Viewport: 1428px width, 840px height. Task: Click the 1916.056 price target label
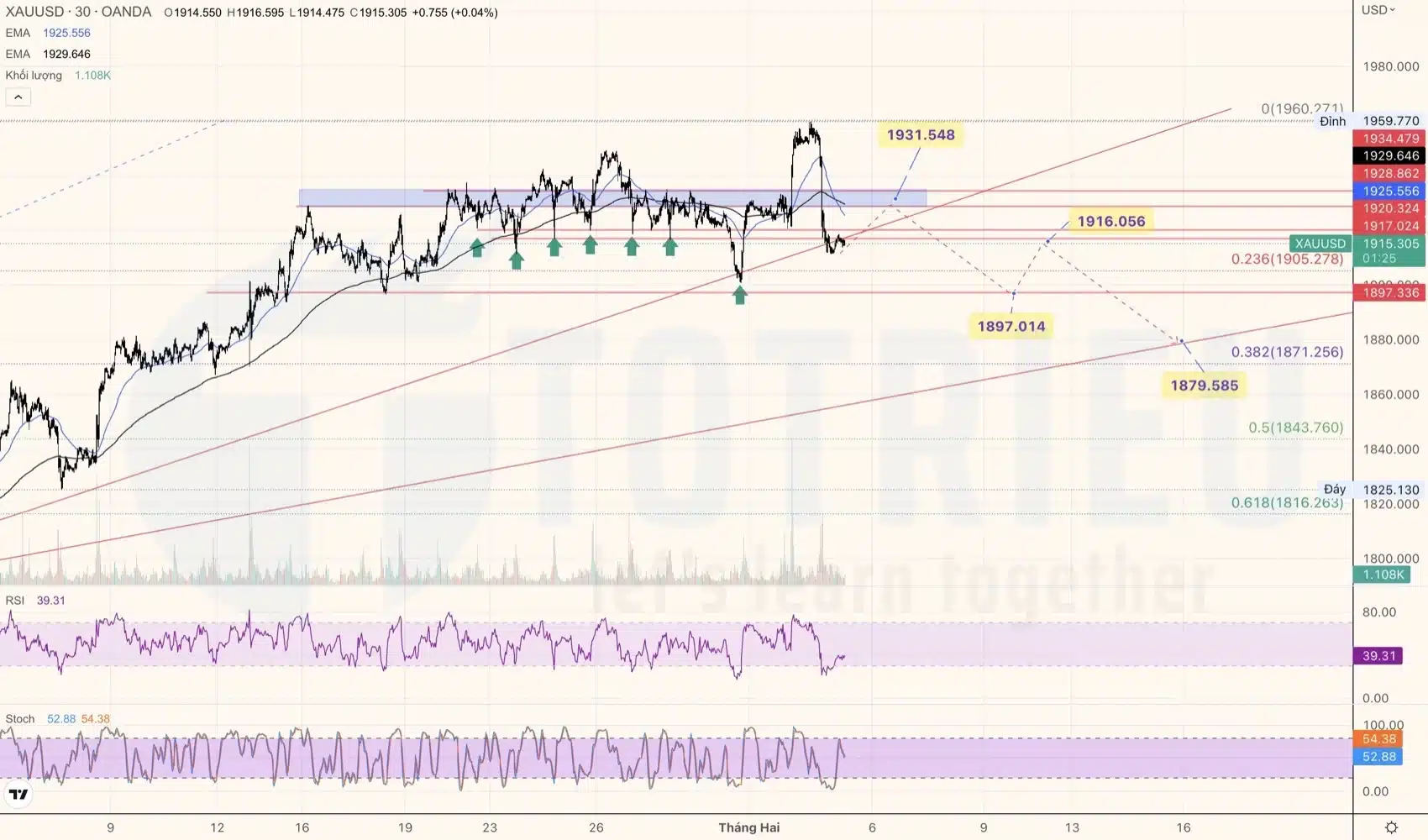point(1110,222)
